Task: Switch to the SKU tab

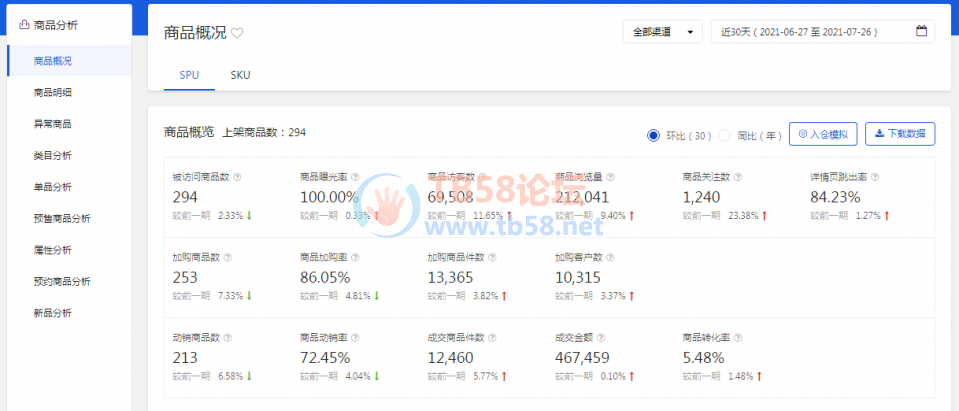Action: 240,75
